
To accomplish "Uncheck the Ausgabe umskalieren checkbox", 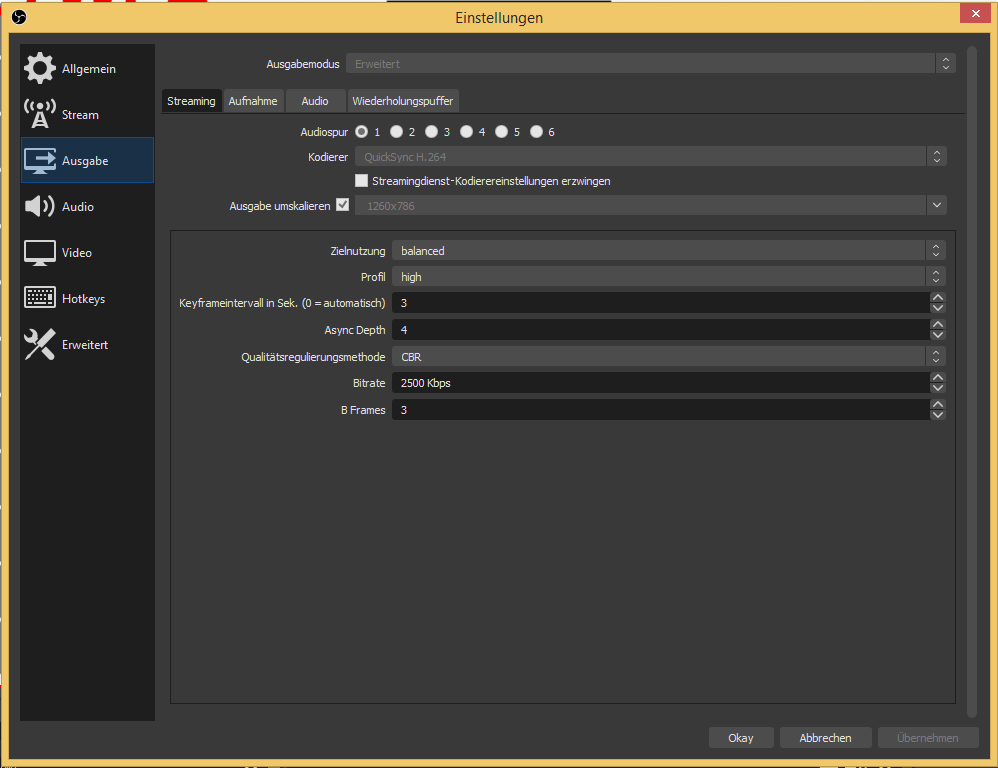I will 343,206.
